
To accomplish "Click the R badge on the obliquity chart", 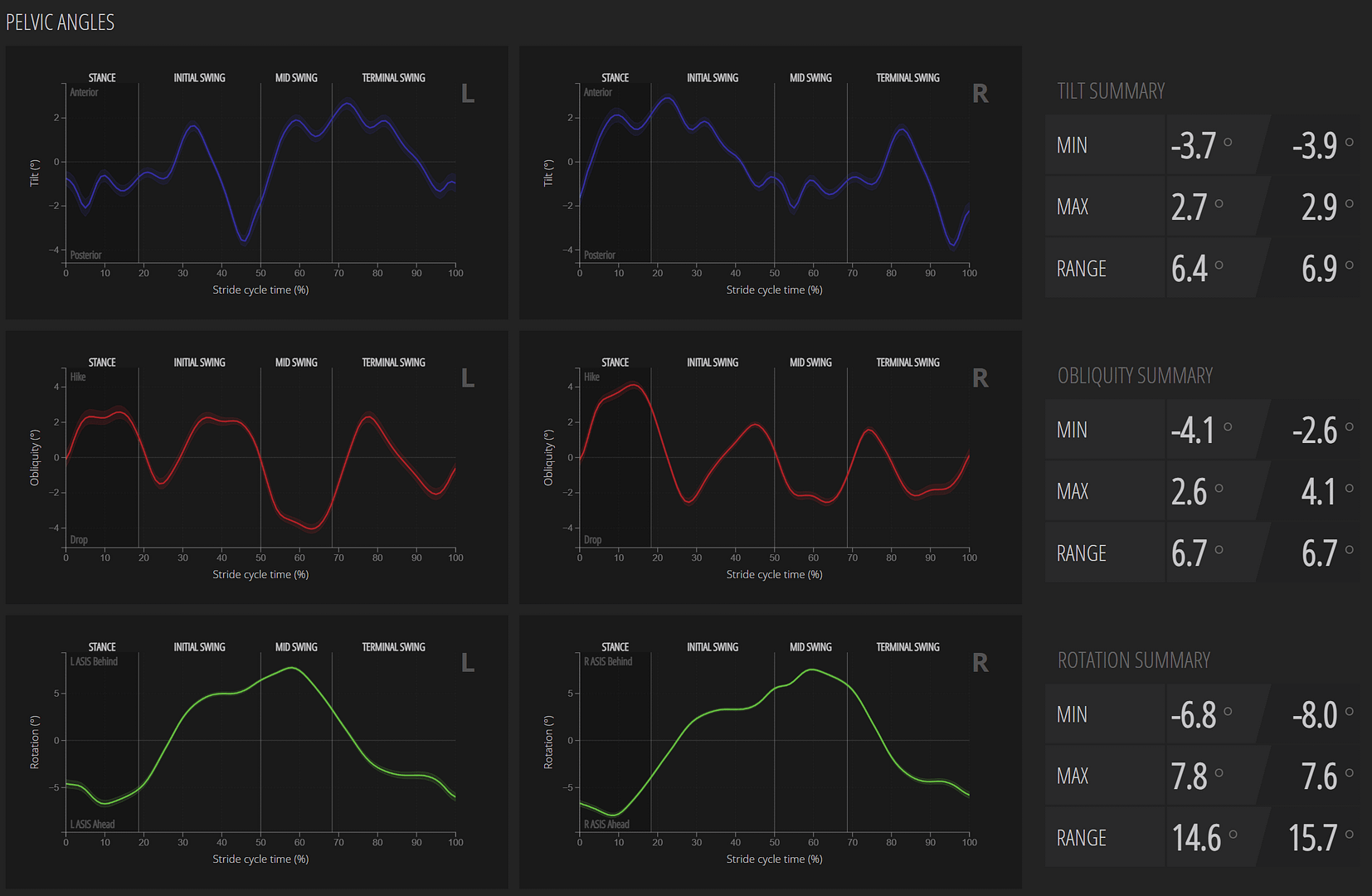I will tap(980, 379).
